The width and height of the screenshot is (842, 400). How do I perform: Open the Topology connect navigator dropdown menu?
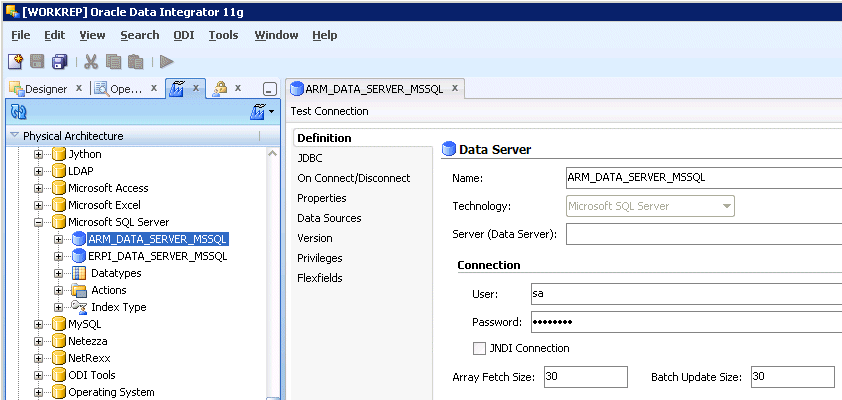pyautogui.click(x=264, y=111)
